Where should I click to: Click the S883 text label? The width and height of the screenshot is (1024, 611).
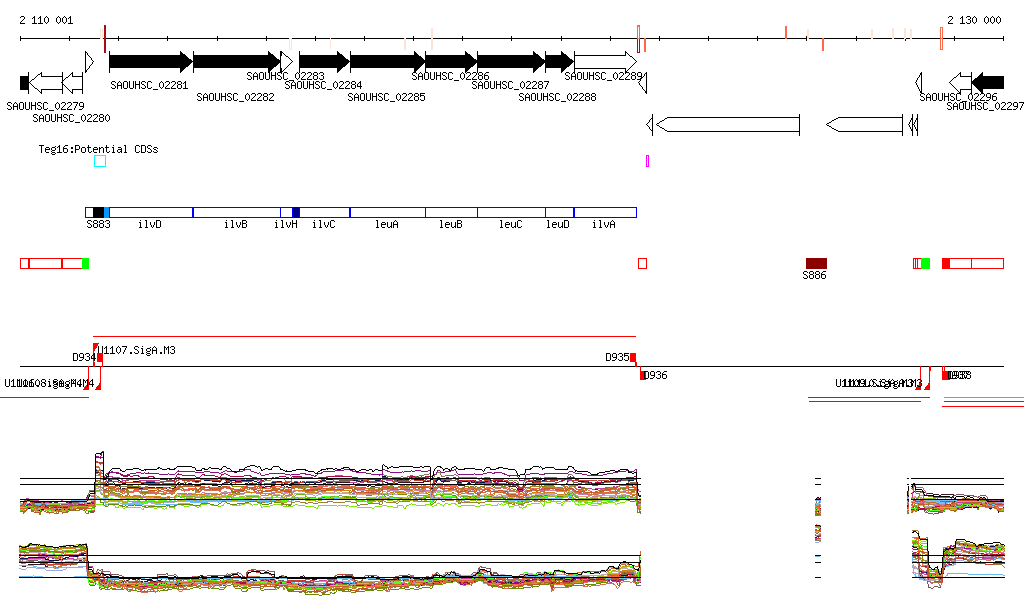point(99,224)
